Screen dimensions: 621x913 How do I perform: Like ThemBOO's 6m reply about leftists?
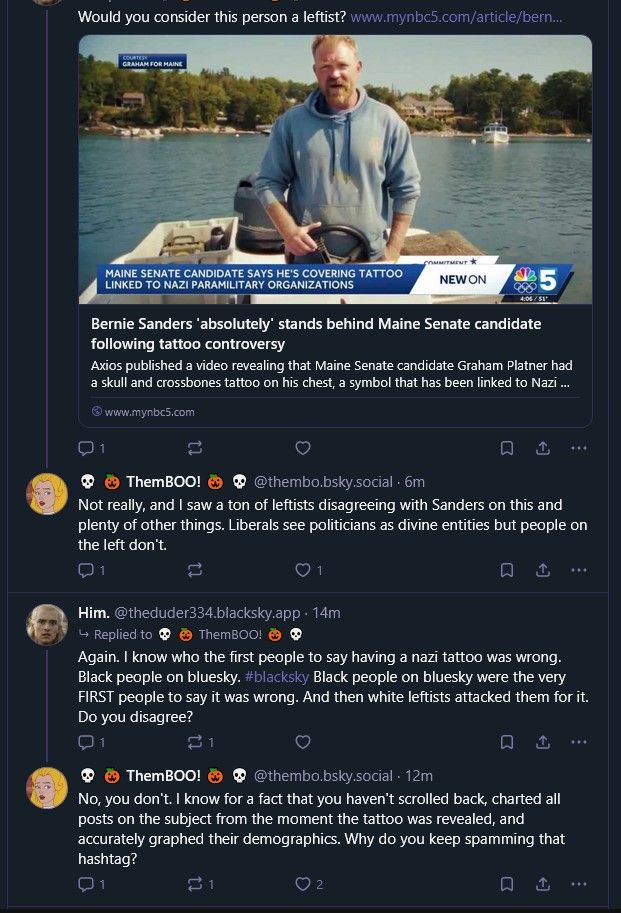point(303,570)
